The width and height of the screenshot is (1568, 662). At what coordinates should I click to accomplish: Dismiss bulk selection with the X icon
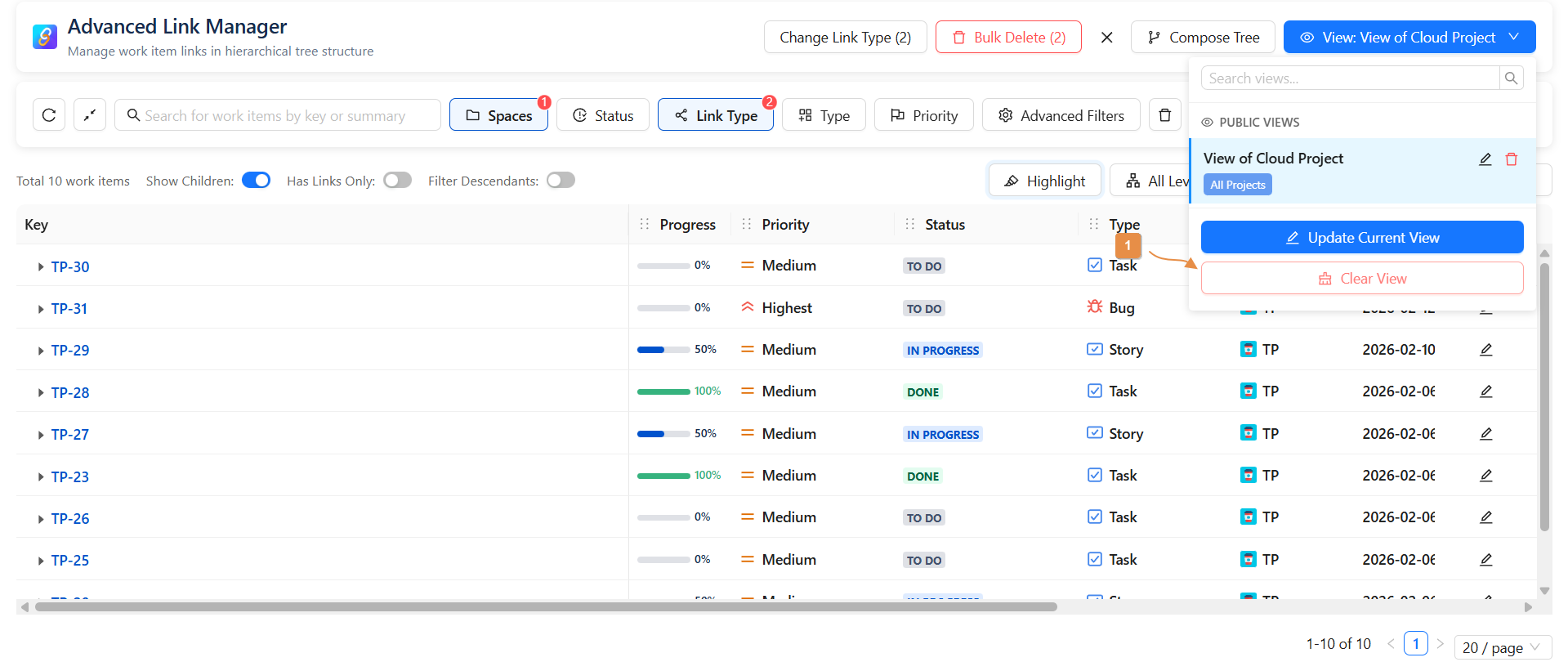click(x=1106, y=38)
